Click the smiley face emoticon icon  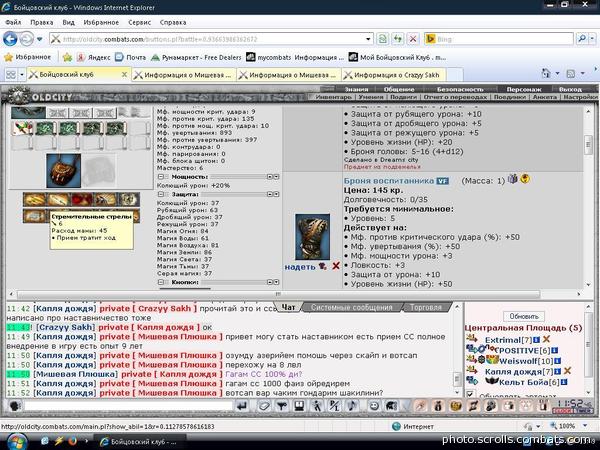(x=374, y=406)
